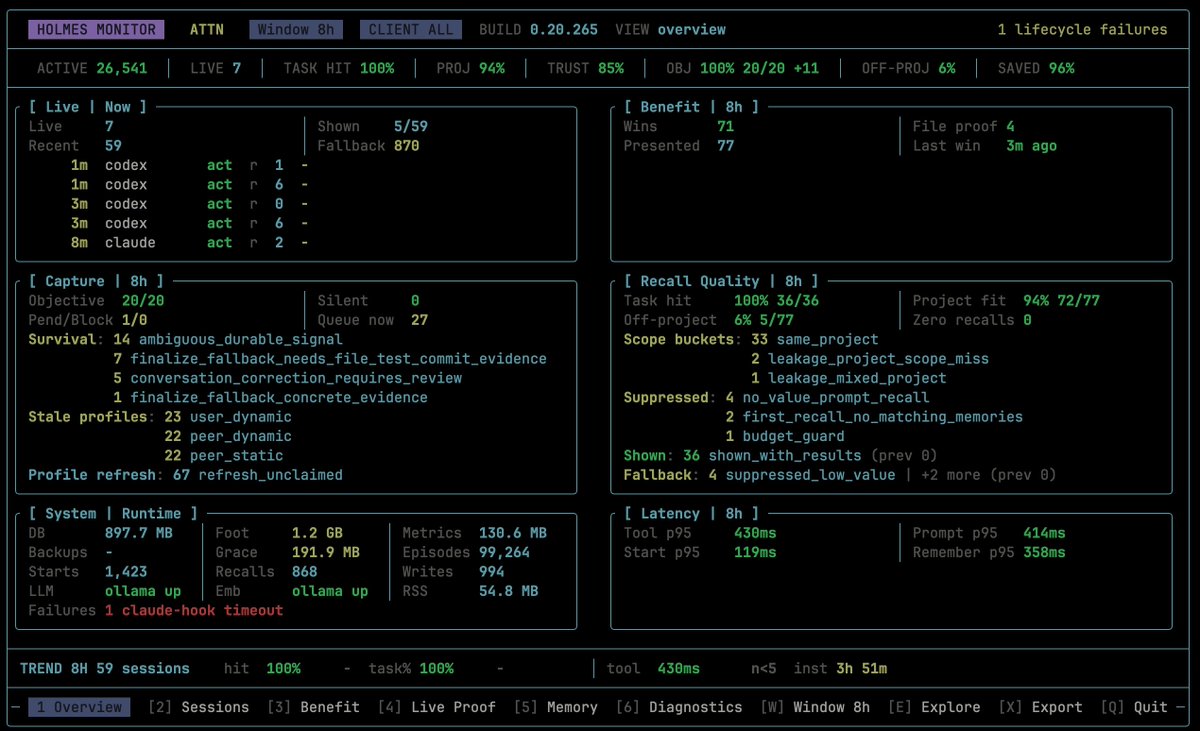Open the [6] Diagnostics tab
Screen dimensions: 1200x731
click(x=679, y=707)
